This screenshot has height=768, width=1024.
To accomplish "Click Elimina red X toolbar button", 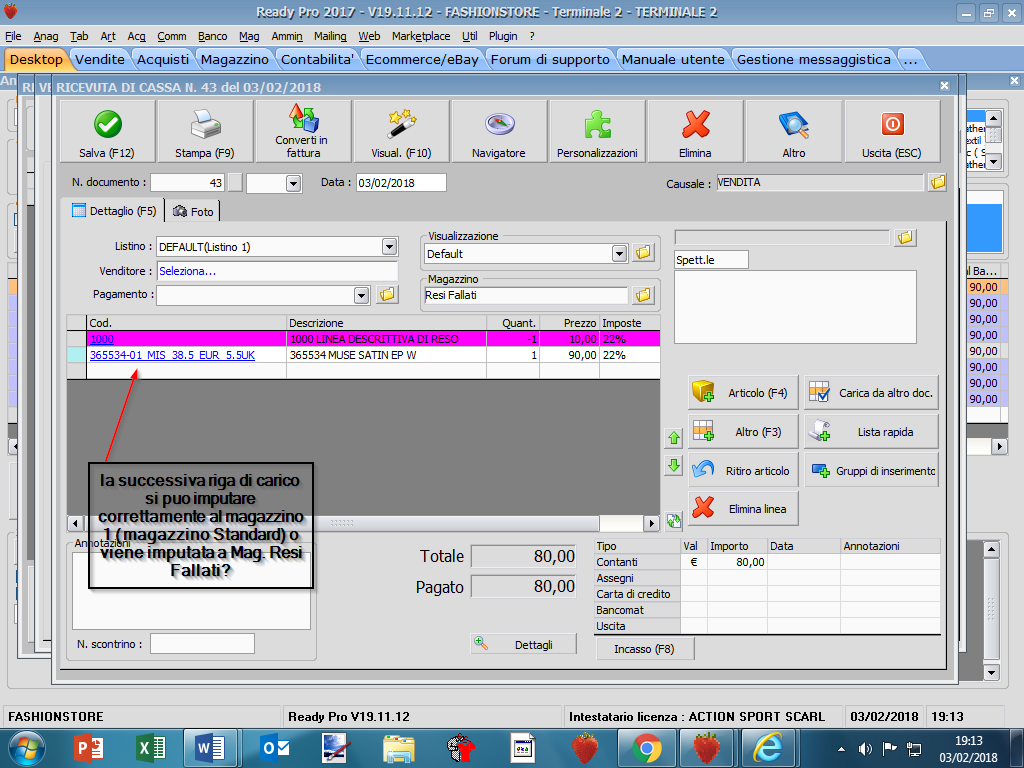I will (x=696, y=131).
